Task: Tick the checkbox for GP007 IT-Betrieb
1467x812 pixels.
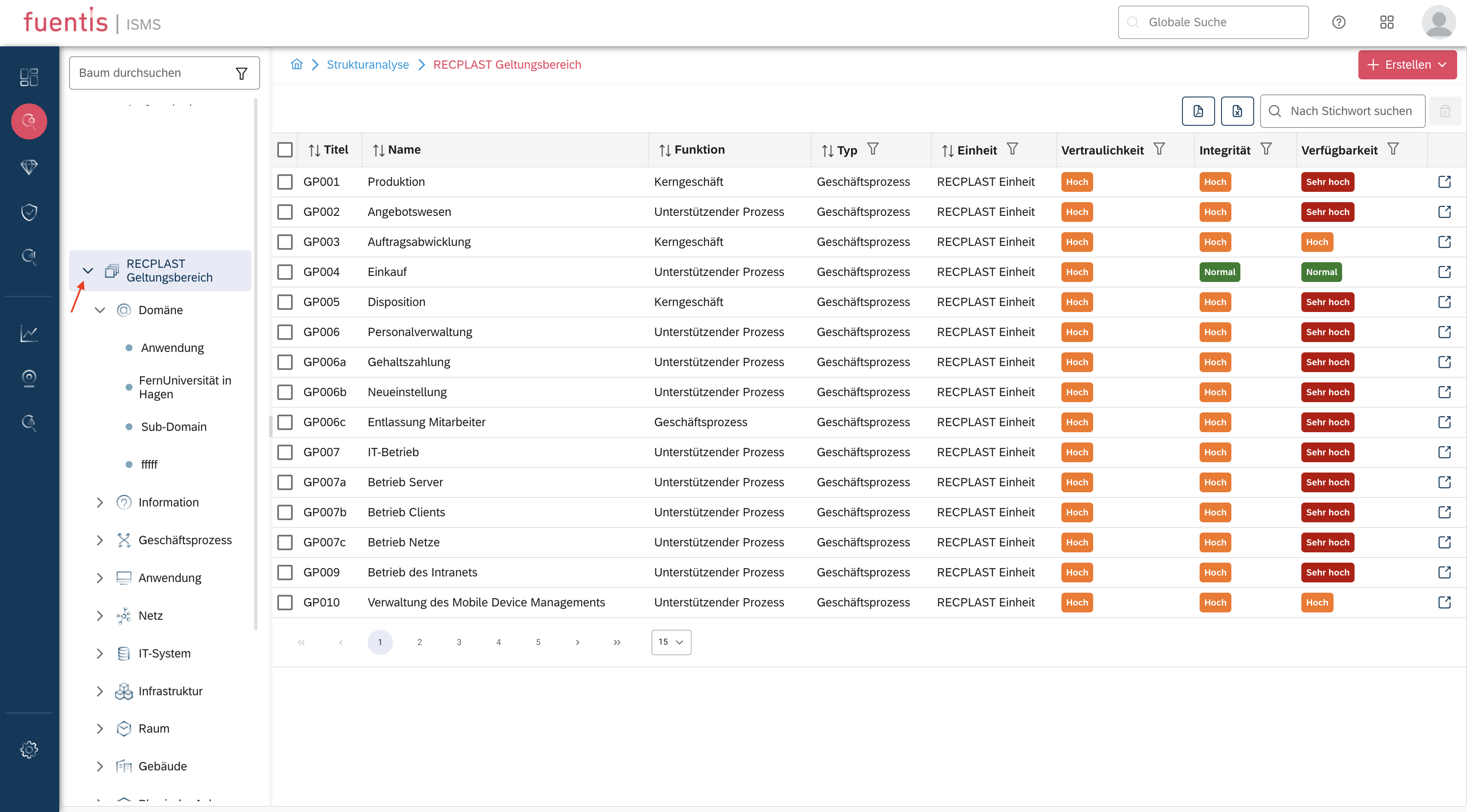Action: click(285, 452)
